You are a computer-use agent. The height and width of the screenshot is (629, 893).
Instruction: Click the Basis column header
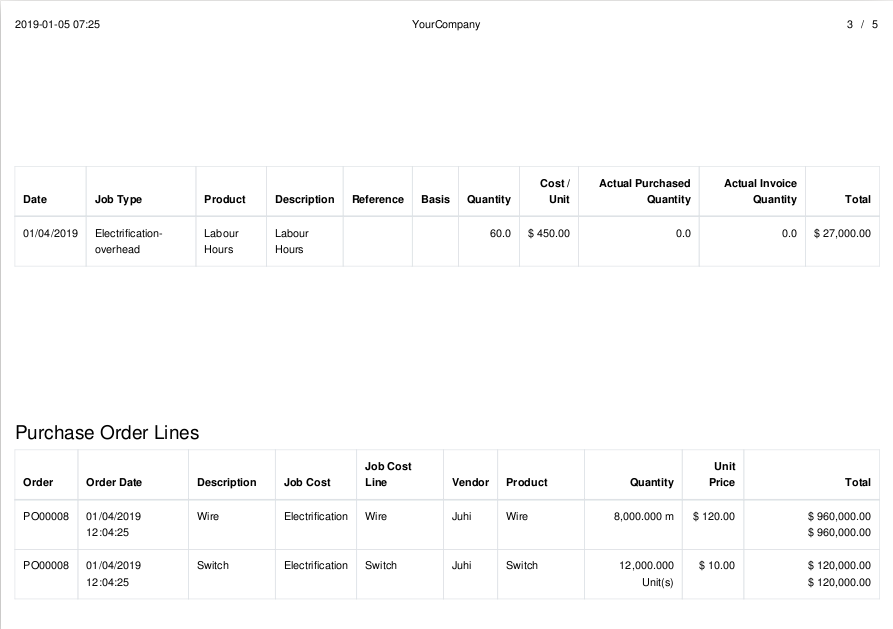point(435,199)
